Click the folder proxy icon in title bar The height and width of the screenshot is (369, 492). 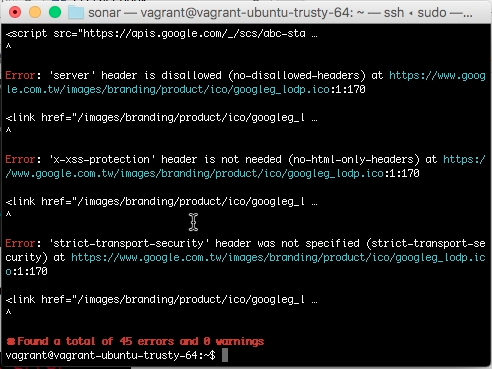coord(76,13)
